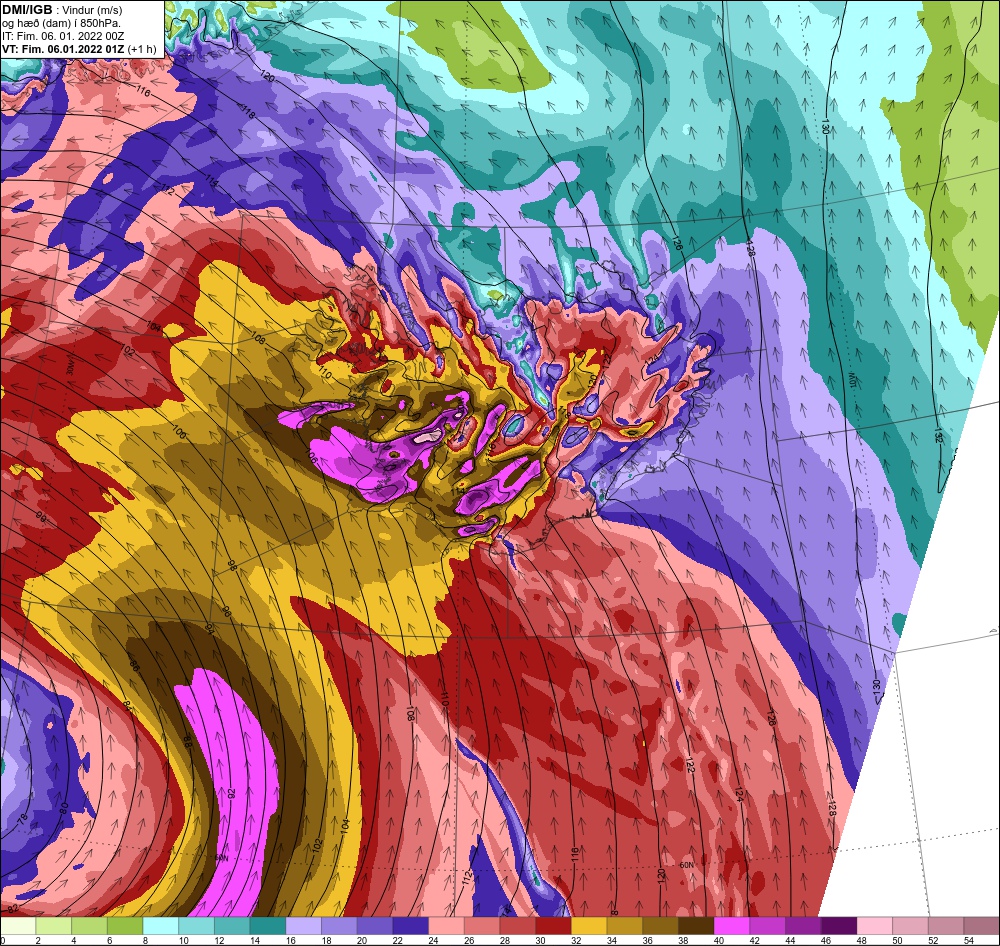Image resolution: width=1000 pixels, height=946 pixels.
Task: Pick the red swatch between 28 and 30
Action: coord(518,926)
